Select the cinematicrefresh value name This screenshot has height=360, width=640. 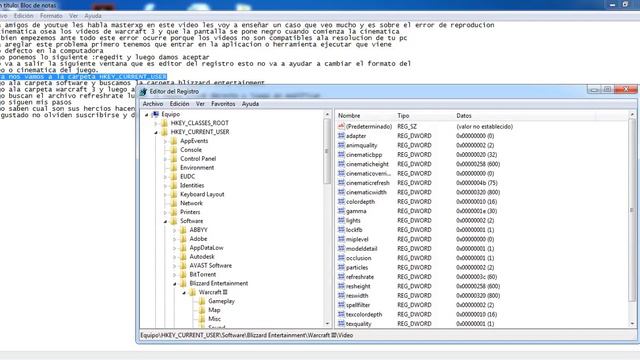tap(367, 183)
